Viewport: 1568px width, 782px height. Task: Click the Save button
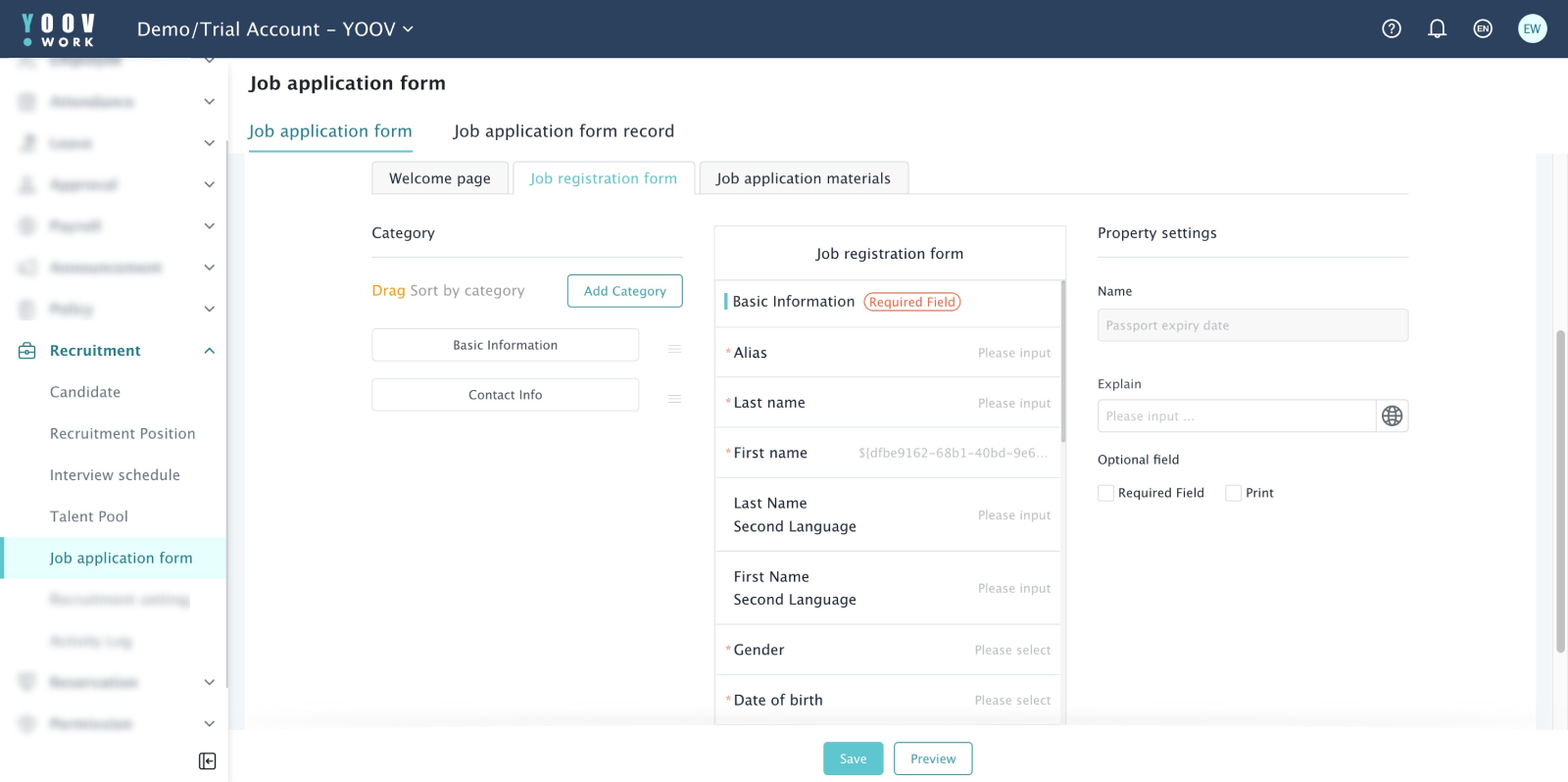pyautogui.click(x=853, y=758)
